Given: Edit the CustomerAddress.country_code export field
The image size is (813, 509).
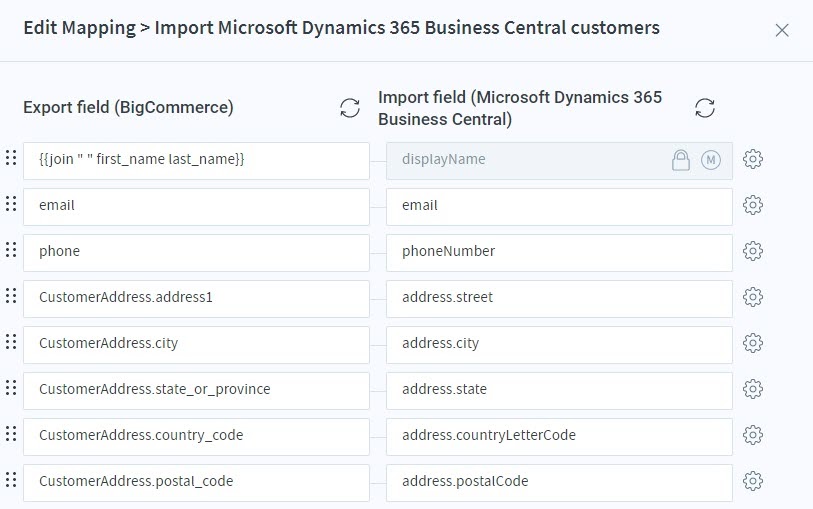Looking at the screenshot, I should pyautogui.click(x=196, y=437).
